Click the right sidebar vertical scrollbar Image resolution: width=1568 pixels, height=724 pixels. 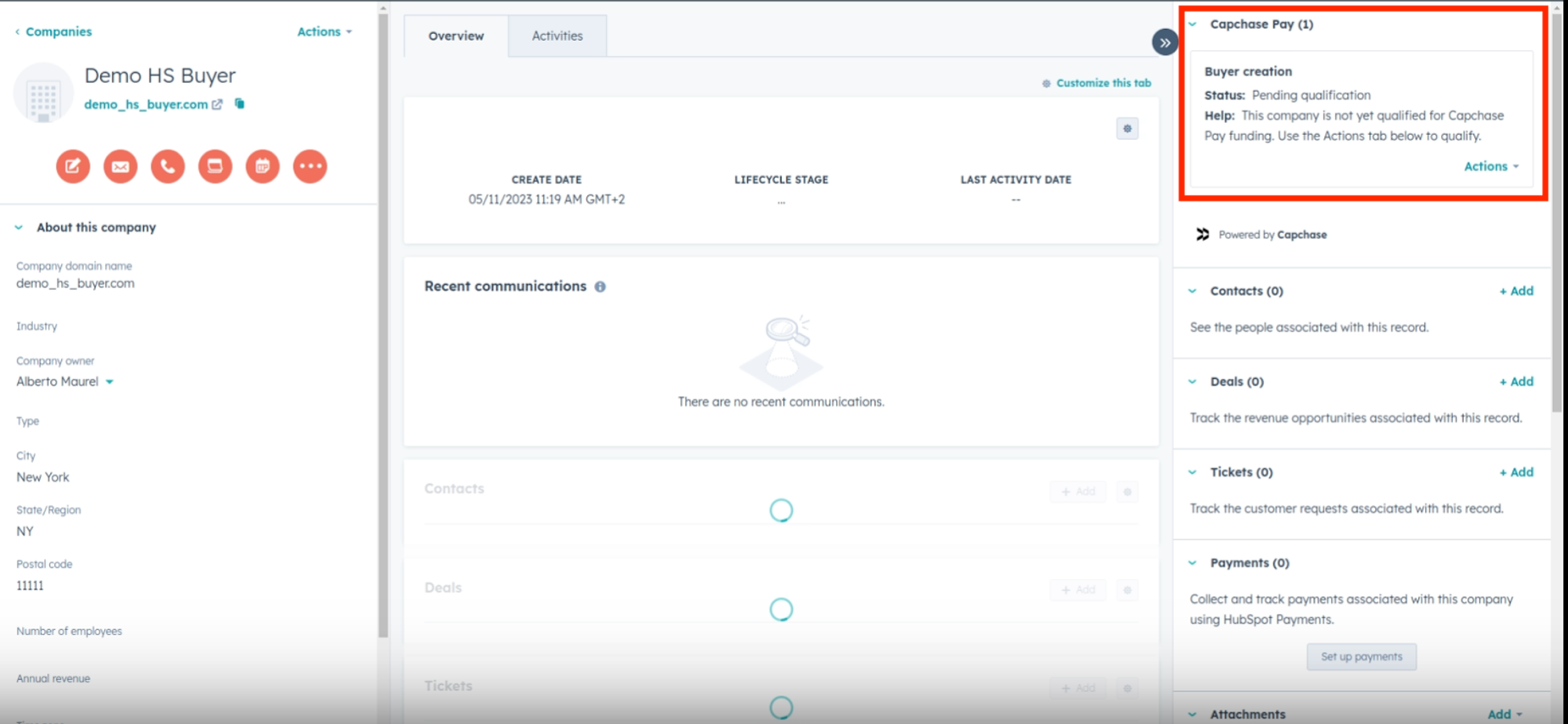pyautogui.click(x=1556, y=212)
